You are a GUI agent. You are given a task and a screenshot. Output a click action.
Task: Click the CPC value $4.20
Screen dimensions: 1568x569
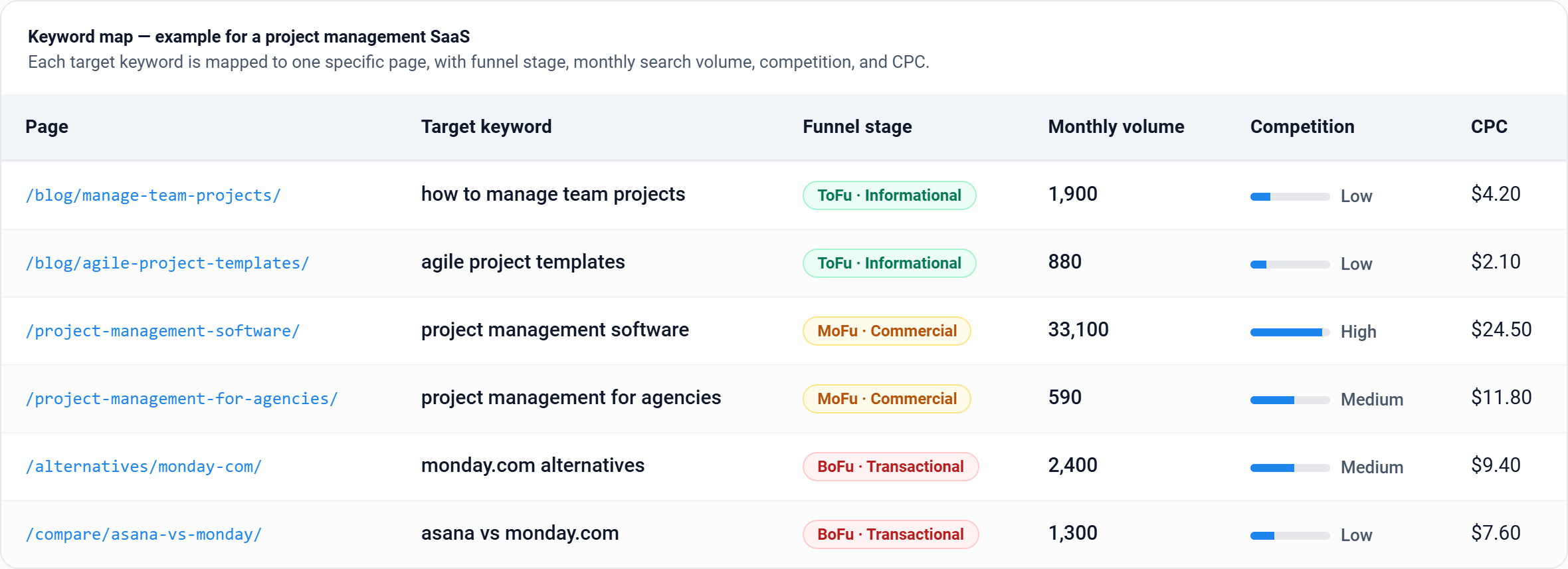tap(1496, 194)
